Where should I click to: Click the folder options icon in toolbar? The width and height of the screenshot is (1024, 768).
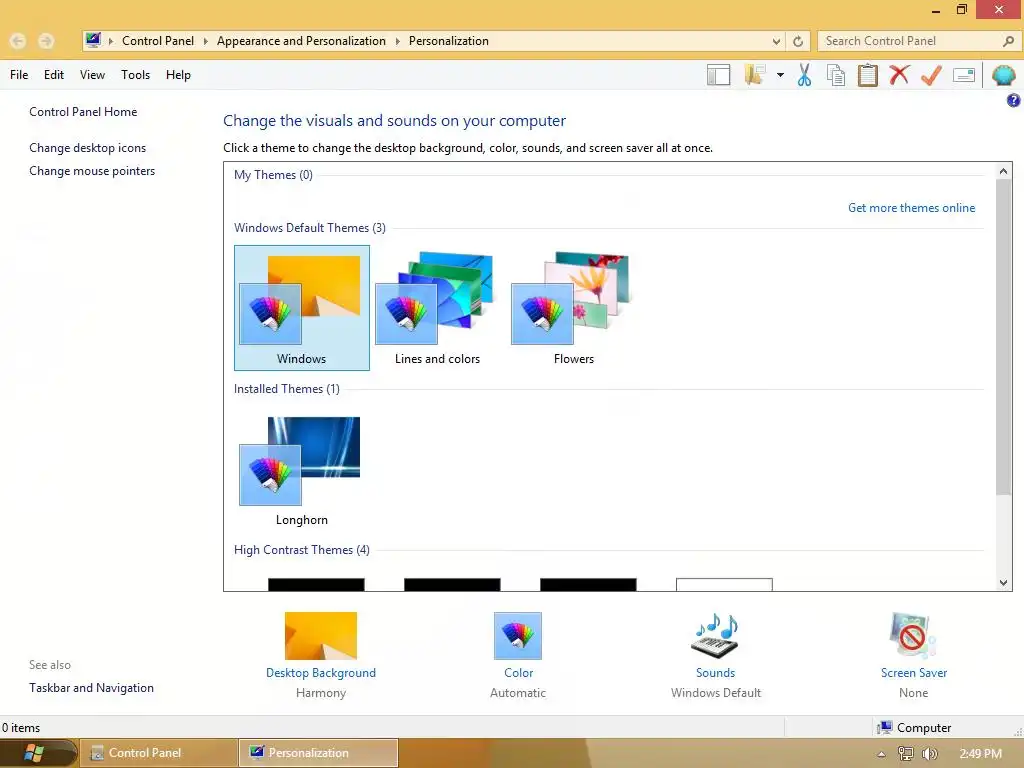coord(754,74)
